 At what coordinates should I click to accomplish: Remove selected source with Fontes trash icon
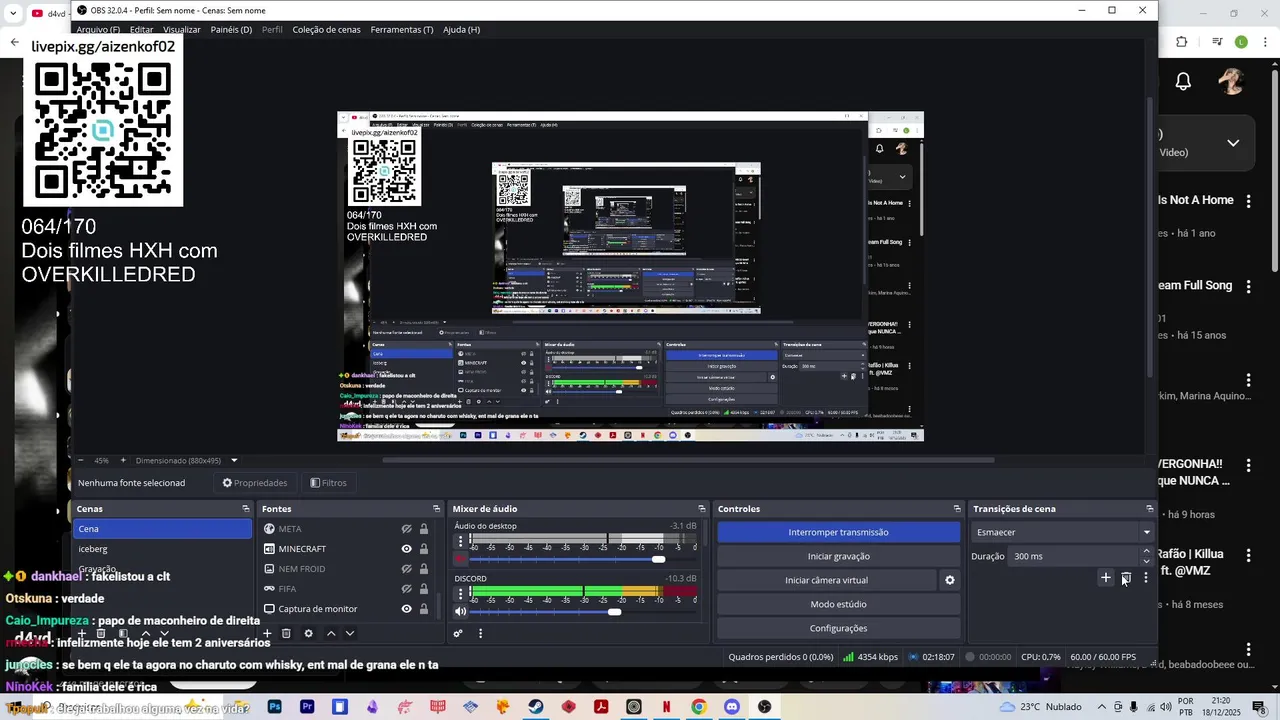click(x=286, y=633)
